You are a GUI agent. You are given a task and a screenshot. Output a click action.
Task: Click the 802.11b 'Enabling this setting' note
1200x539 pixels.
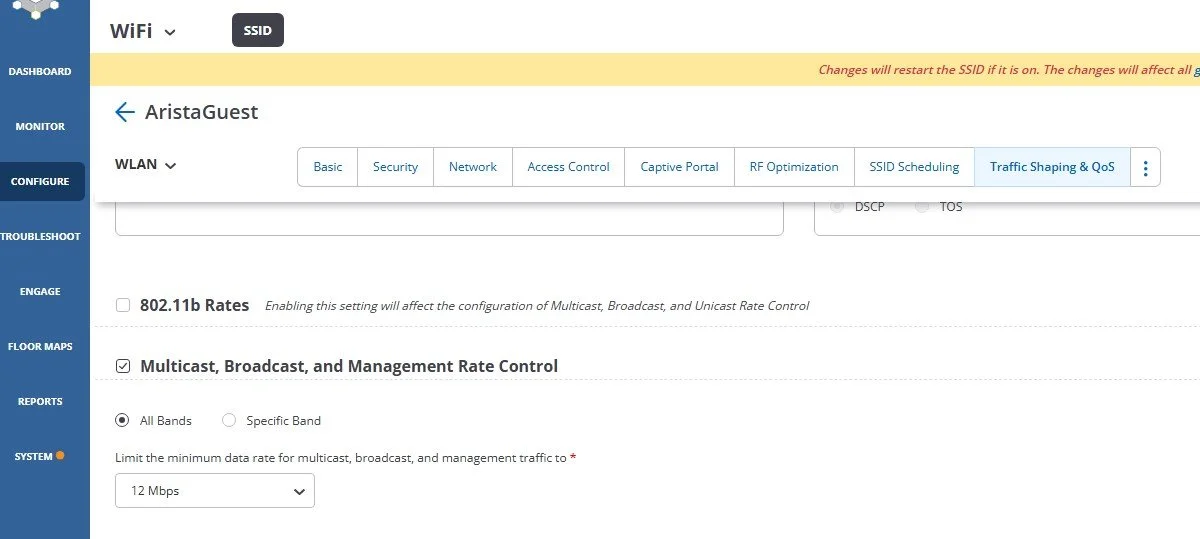pos(537,306)
